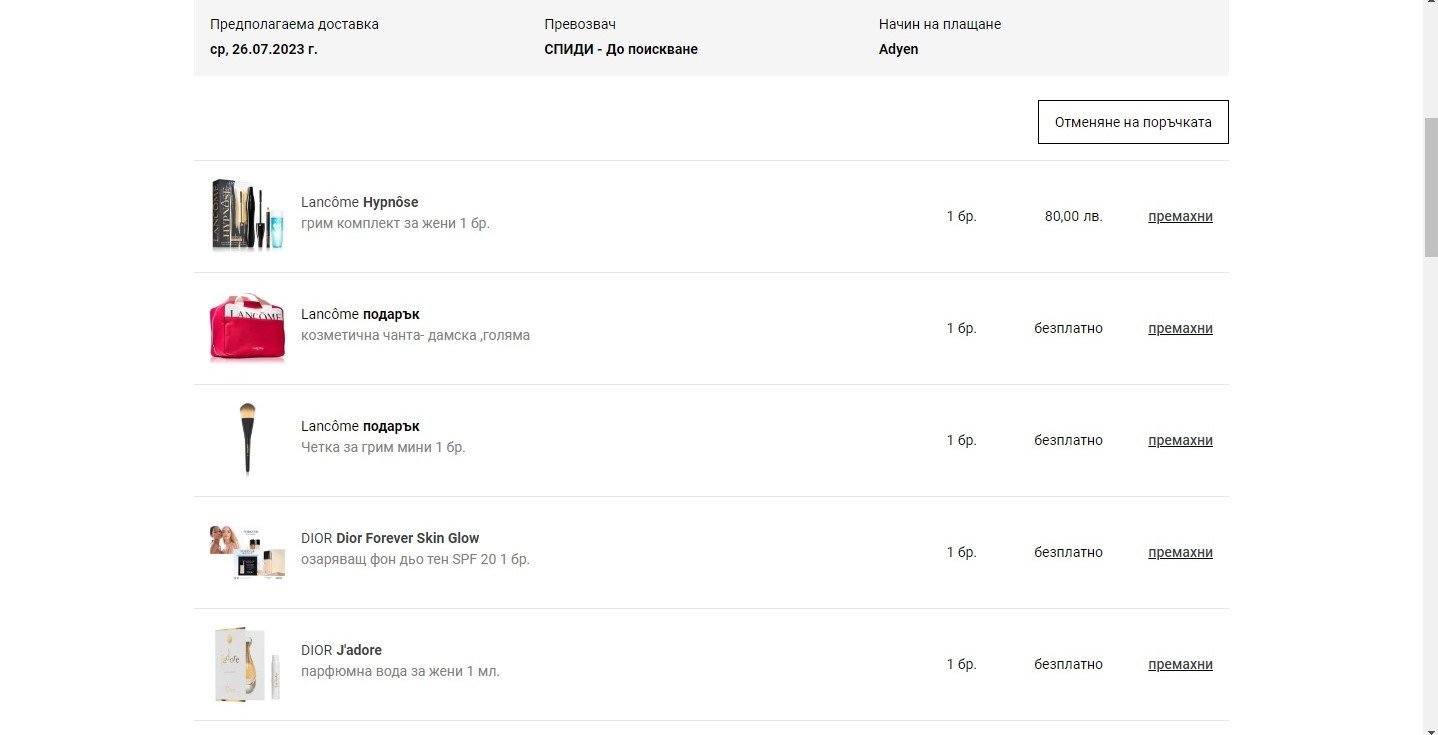Open the DIOR J'adore product title
Image resolution: width=1438 pixels, height=735 pixels.
341,650
